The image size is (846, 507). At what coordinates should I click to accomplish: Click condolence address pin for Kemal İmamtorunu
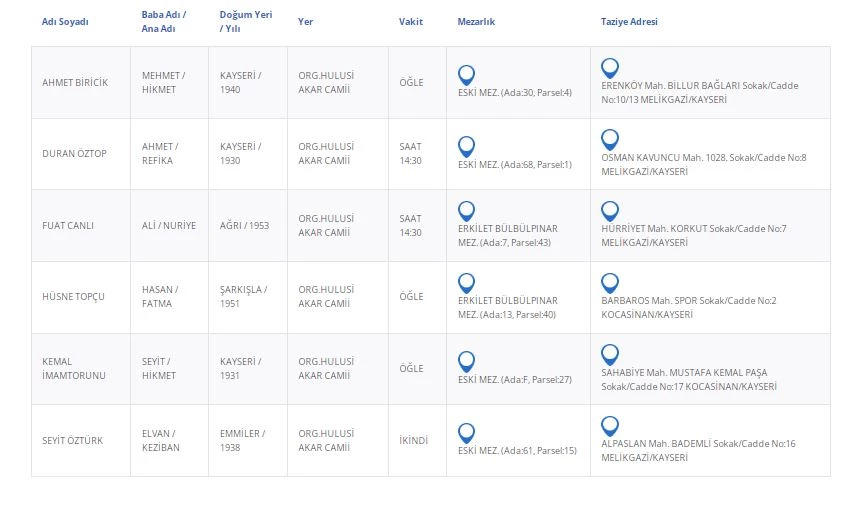click(609, 354)
